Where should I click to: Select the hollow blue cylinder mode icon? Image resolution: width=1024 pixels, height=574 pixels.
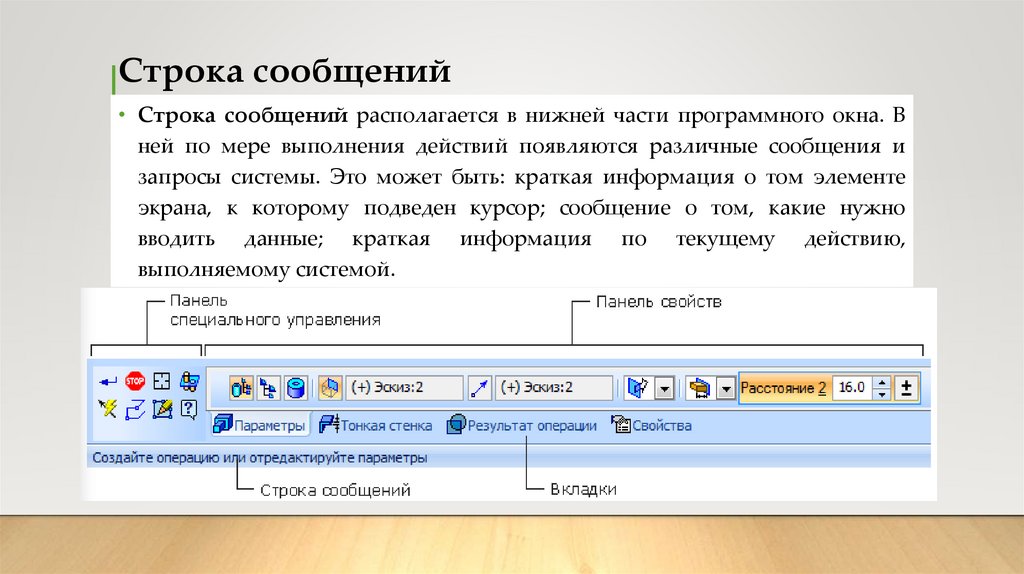click(296, 388)
